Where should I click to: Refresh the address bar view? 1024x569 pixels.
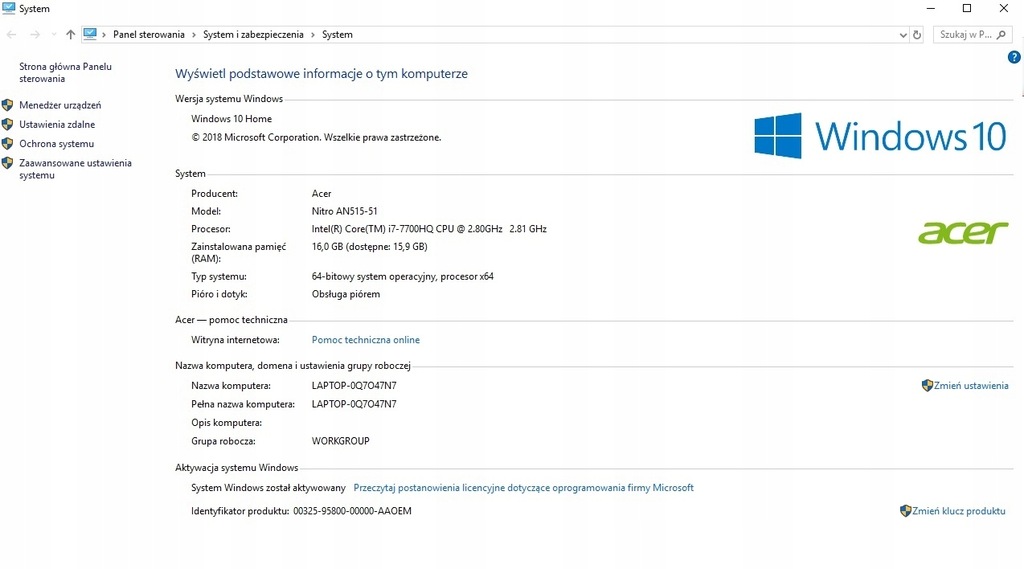click(917, 35)
